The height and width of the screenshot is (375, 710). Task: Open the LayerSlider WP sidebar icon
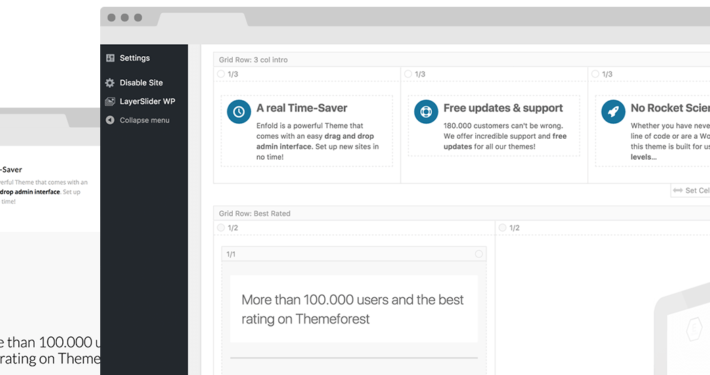(110, 101)
